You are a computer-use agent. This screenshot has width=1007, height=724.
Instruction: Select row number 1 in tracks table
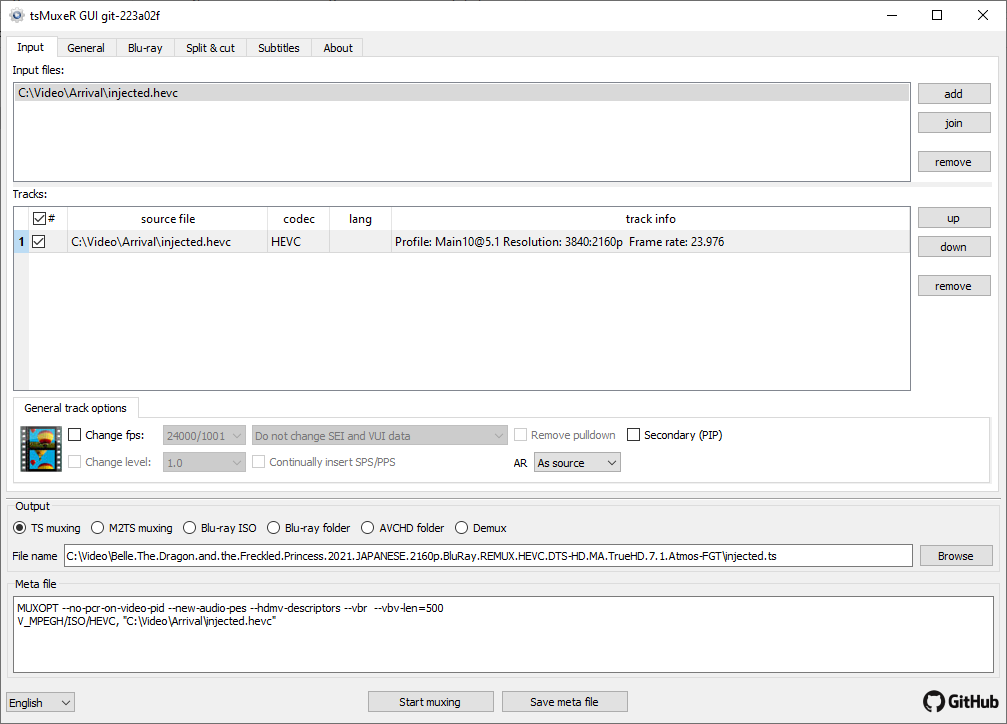(21, 242)
